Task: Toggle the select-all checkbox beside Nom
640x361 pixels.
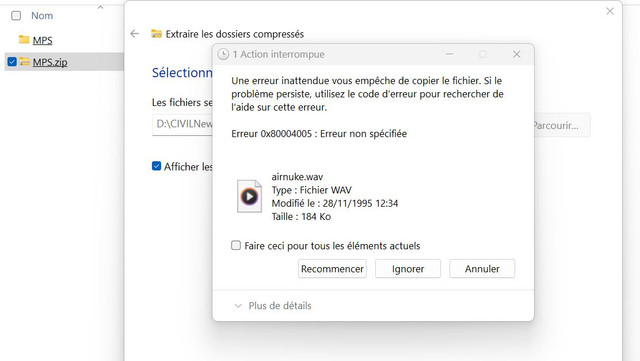Action: click(16, 16)
